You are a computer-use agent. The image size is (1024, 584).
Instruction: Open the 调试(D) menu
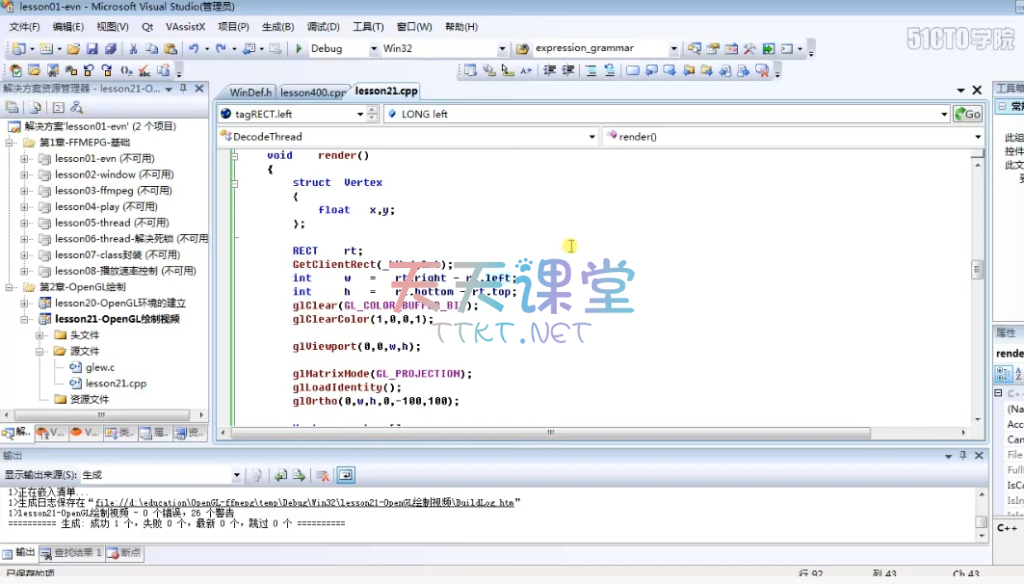click(323, 27)
